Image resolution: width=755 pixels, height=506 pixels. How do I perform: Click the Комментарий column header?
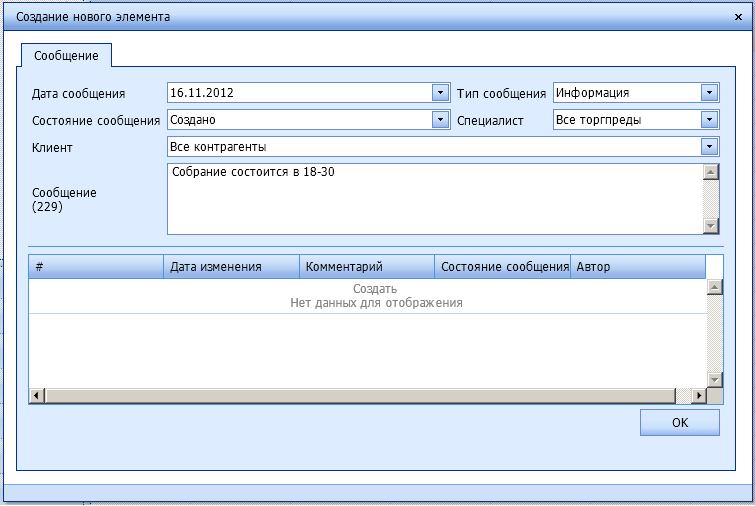click(x=367, y=267)
